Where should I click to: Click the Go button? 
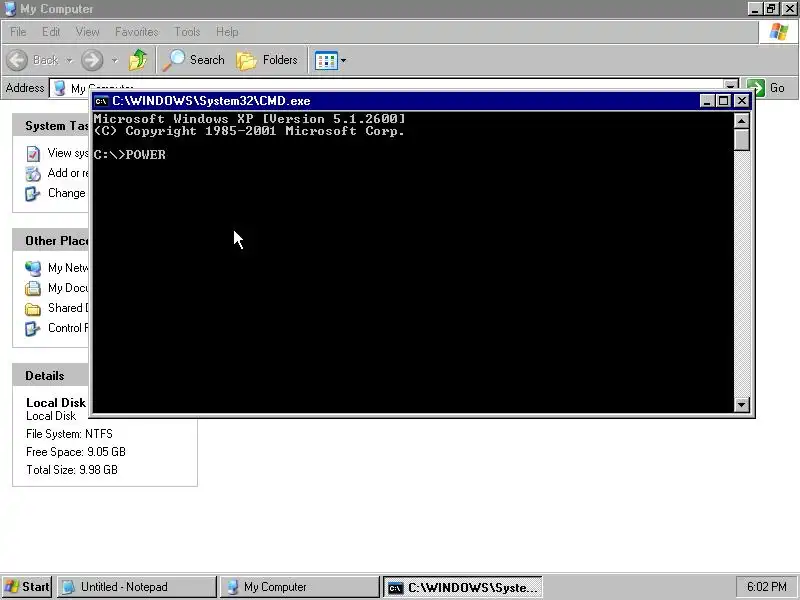pos(768,88)
